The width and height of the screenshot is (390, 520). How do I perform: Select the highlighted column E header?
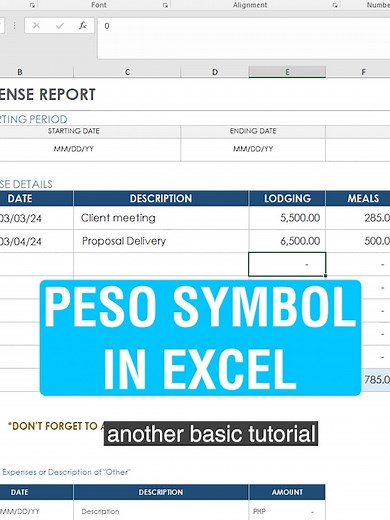[287, 72]
